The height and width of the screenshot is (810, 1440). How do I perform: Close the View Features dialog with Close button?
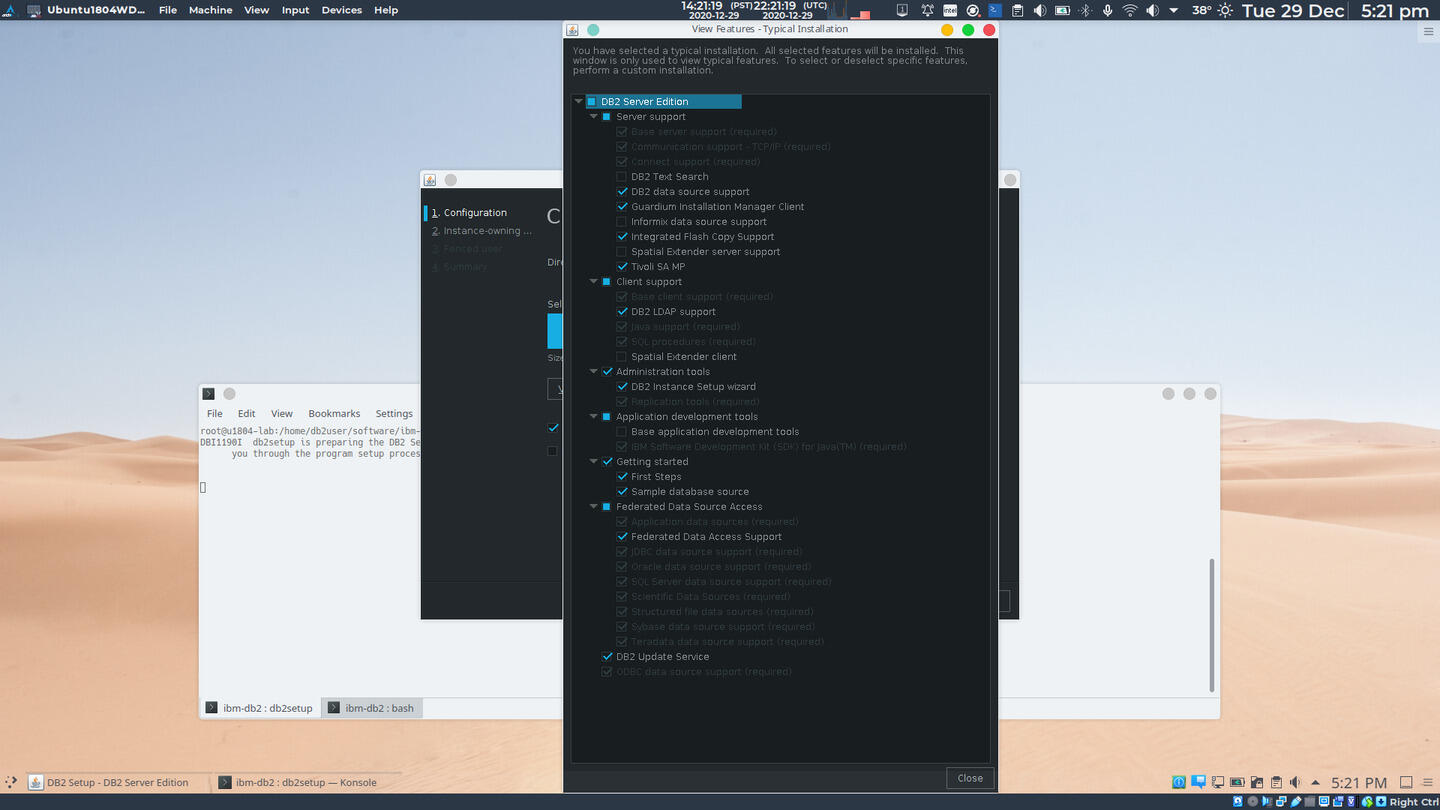(970, 778)
